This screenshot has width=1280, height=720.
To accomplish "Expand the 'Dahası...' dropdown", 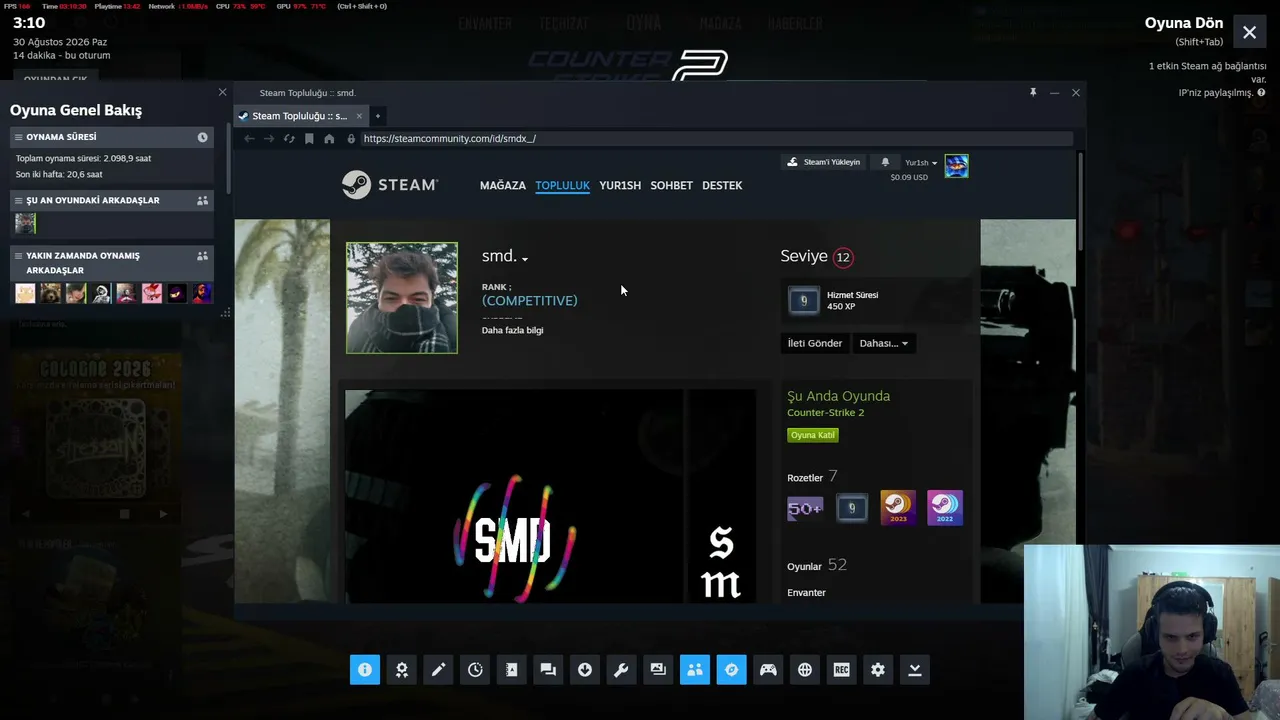I will 883,343.
